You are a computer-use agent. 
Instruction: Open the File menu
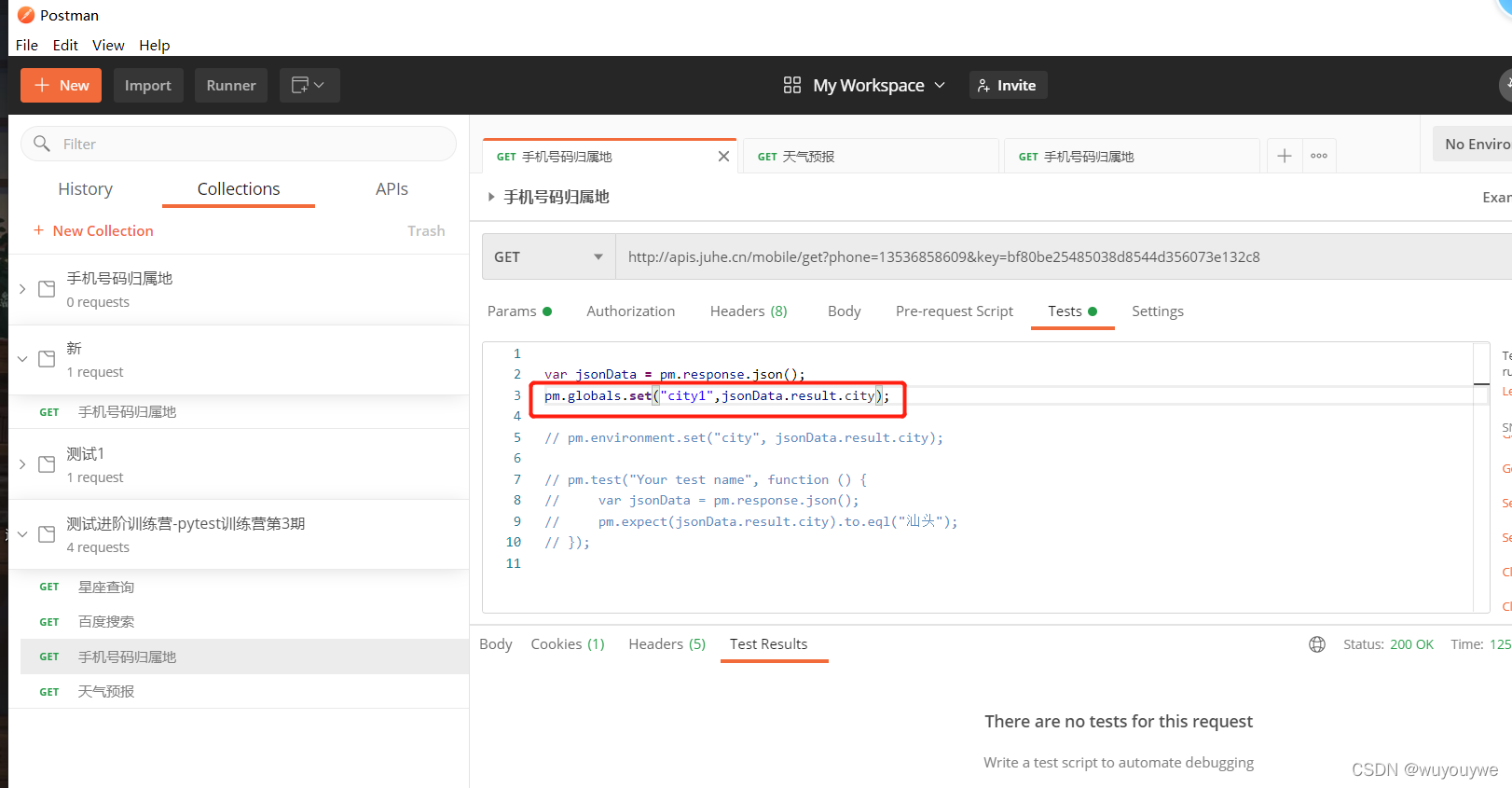tap(27, 45)
